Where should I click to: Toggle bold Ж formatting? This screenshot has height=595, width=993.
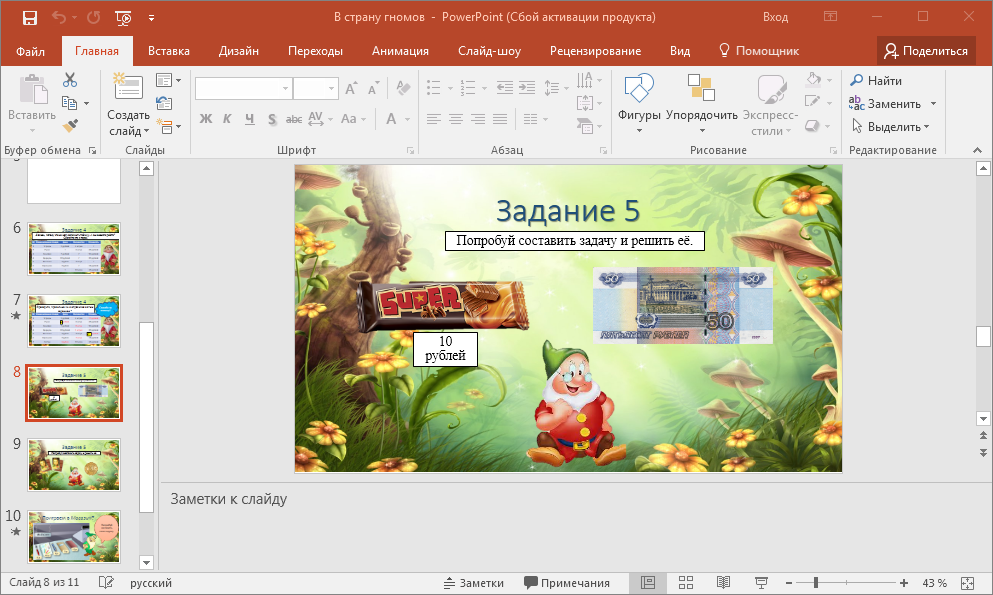point(206,118)
